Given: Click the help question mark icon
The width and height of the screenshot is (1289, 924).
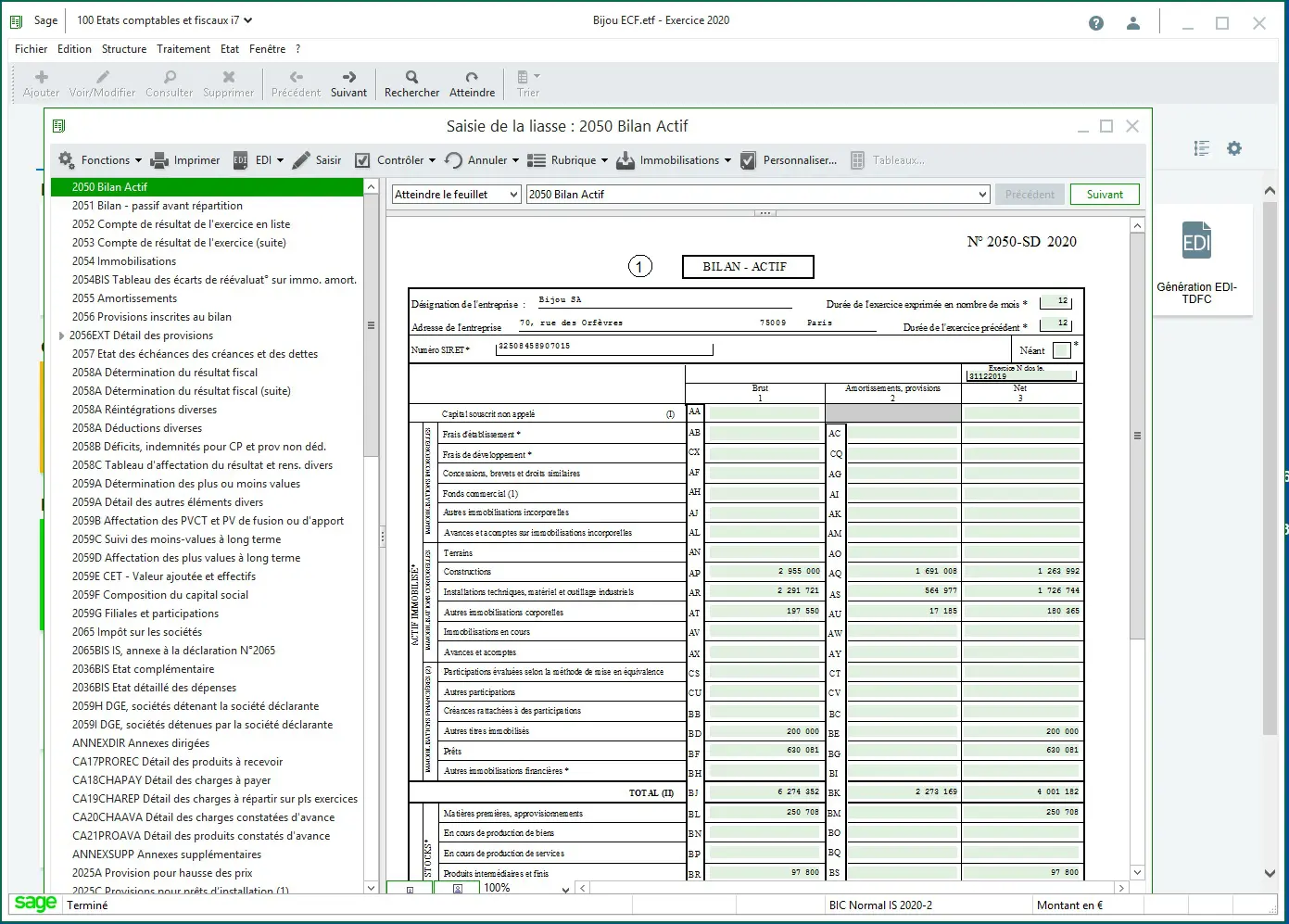Looking at the screenshot, I should pyautogui.click(x=1096, y=23).
